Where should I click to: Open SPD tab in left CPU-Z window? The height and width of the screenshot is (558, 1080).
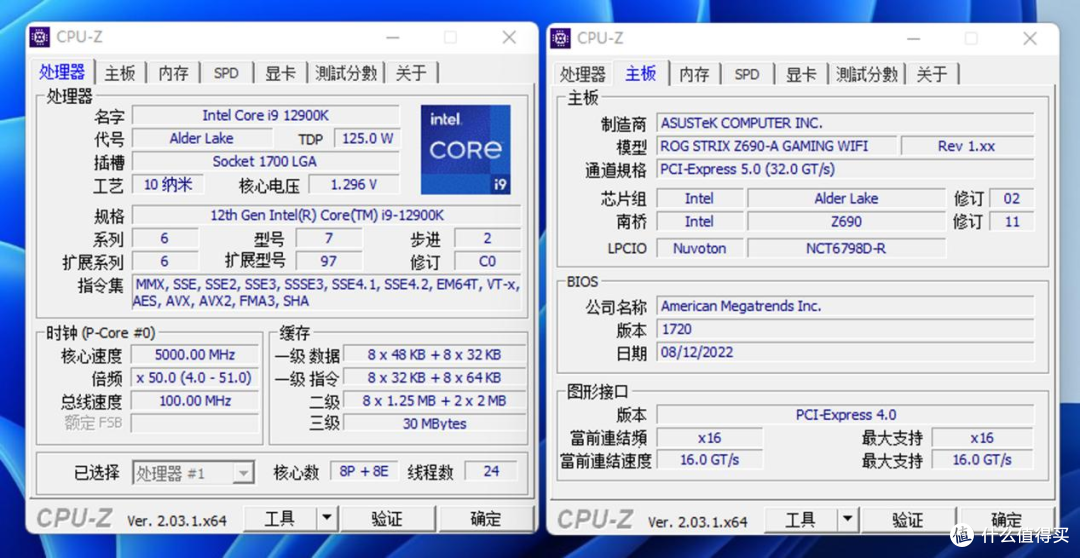(x=226, y=73)
